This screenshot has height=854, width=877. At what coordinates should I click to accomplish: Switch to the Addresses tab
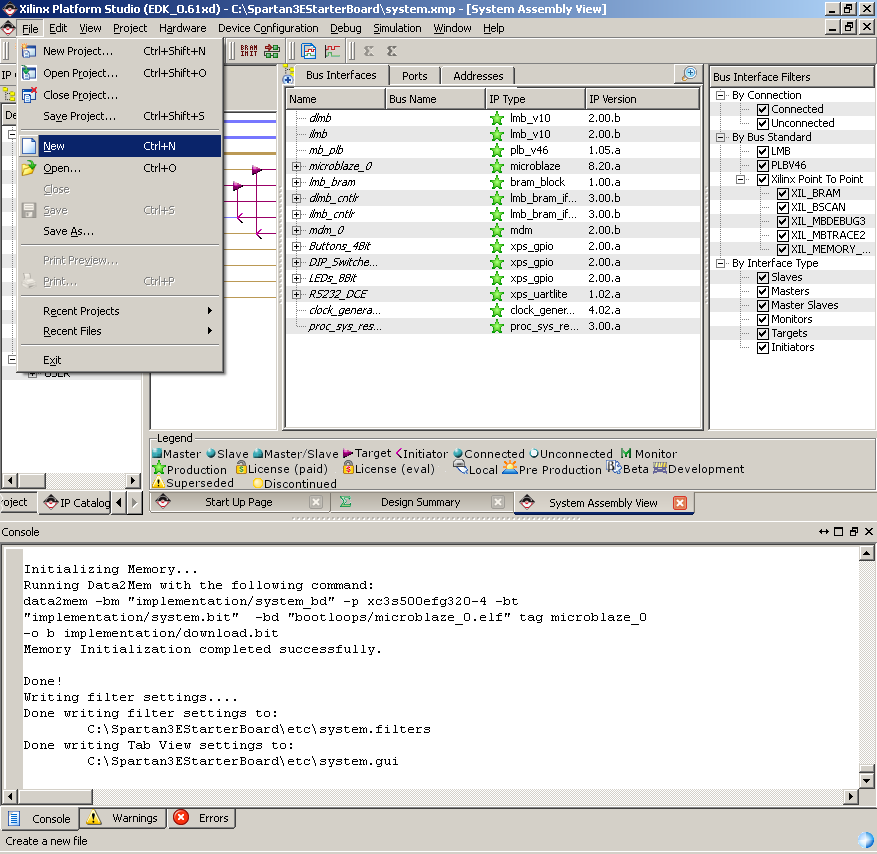point(478,76)
